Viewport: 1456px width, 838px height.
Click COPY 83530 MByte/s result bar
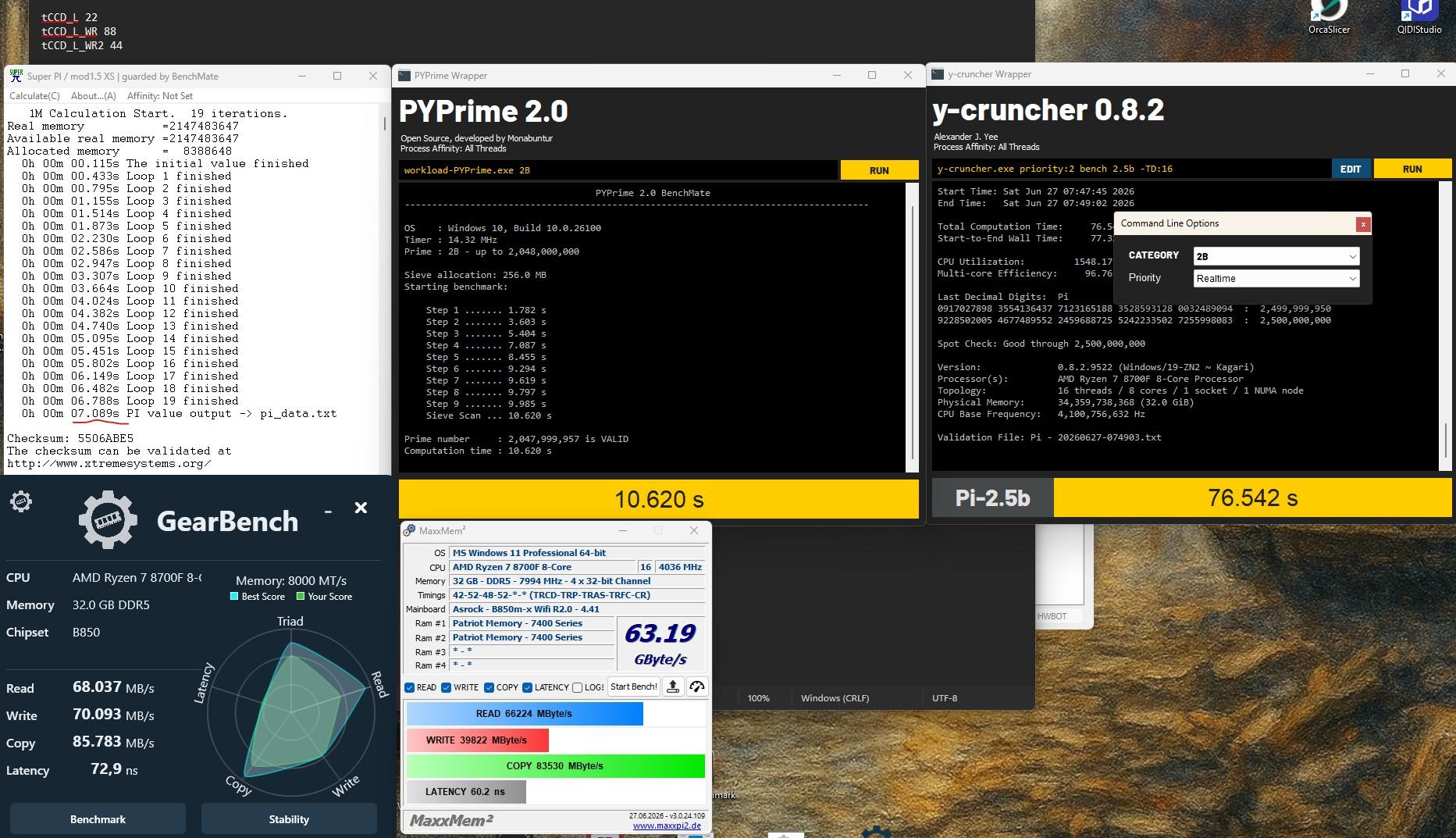tap(555, 765)
